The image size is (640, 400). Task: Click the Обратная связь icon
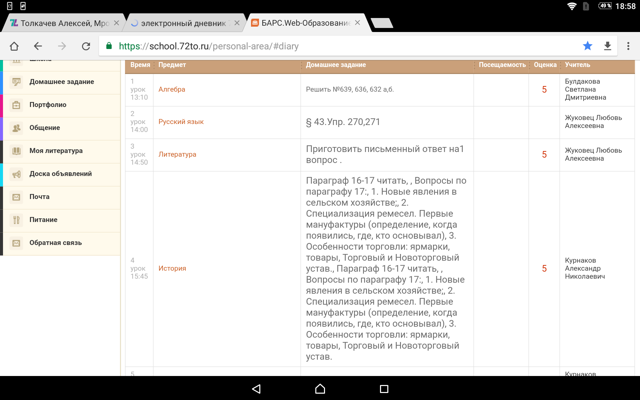16,243
